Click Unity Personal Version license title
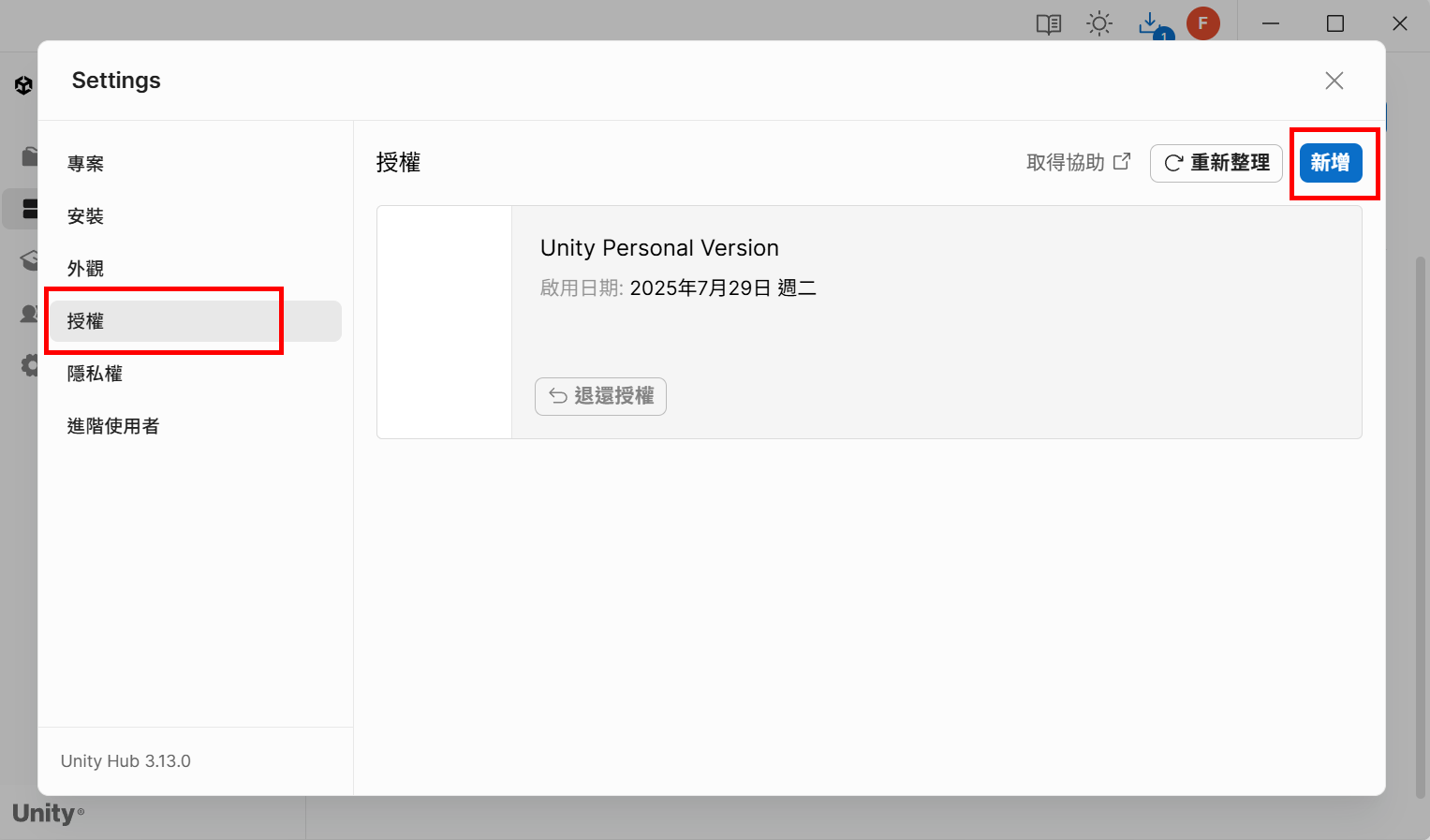The height and width of the screenshot is (840, 1430). [x=659, y=248]
